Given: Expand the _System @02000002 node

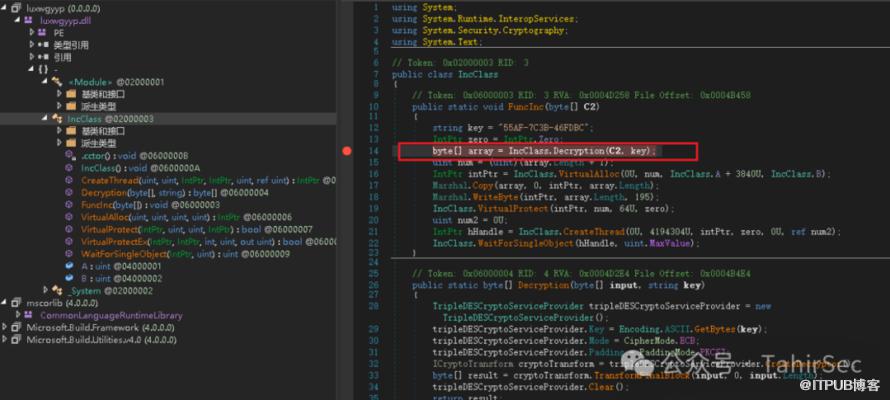Looking at the screenshot, I should click(45, 291).
